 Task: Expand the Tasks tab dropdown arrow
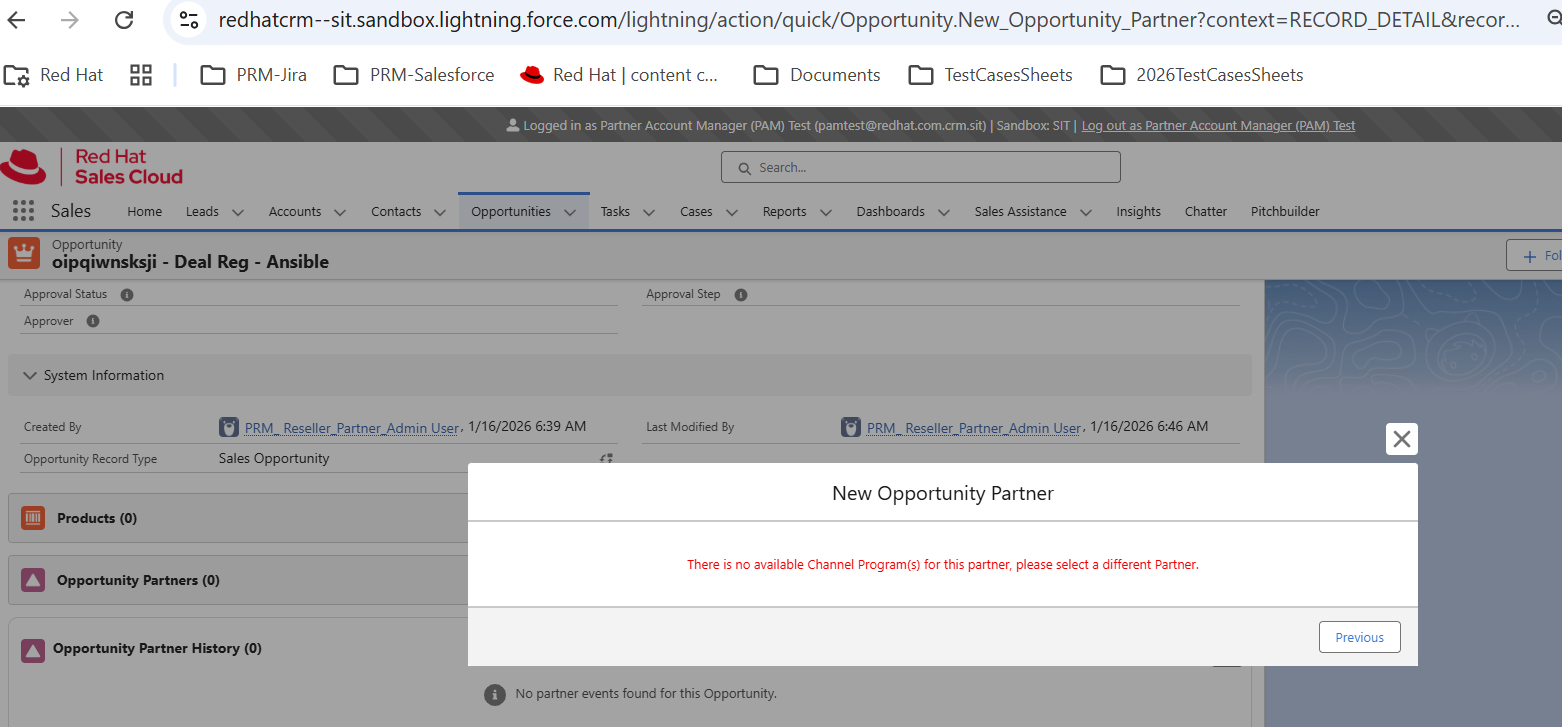(x=649, y=212)
